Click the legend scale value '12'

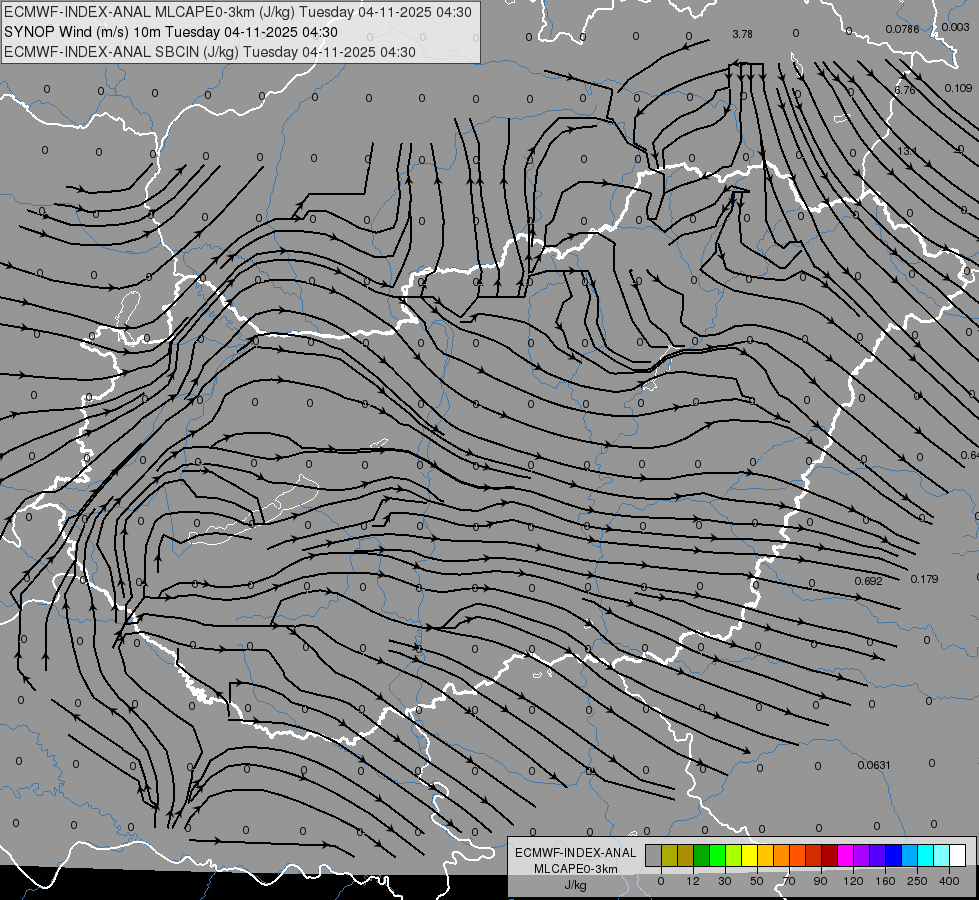pos(693,881)
